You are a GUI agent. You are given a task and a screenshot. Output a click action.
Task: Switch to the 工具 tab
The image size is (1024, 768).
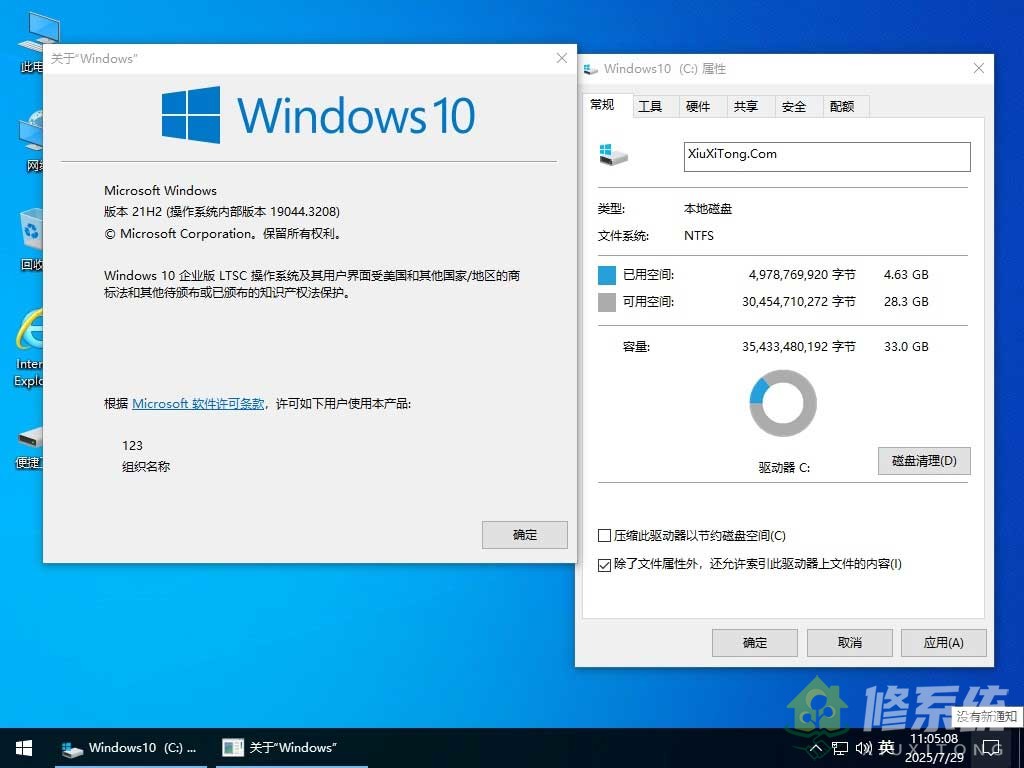pyautogui.click(x=653, y=106)
